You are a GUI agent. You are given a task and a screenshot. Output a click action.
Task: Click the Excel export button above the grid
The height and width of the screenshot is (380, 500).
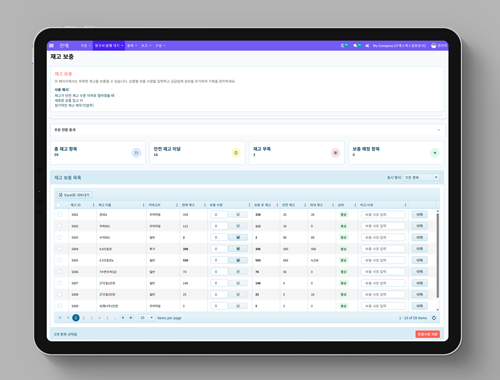coord(74,195)
